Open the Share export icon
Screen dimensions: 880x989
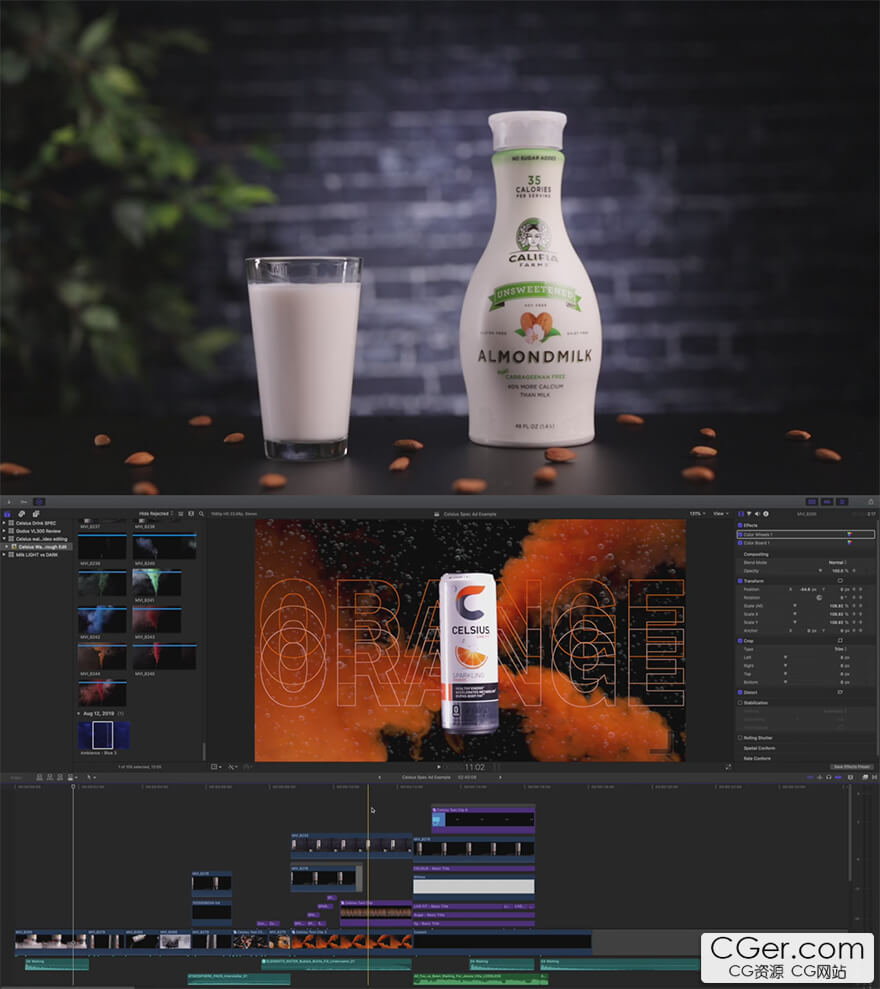[871, 502]
